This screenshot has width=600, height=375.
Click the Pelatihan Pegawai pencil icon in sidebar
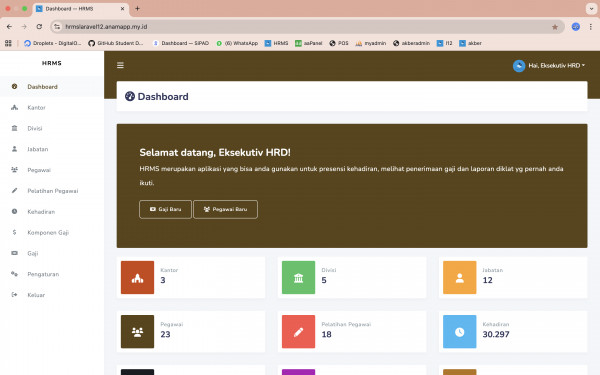(15, 191)
